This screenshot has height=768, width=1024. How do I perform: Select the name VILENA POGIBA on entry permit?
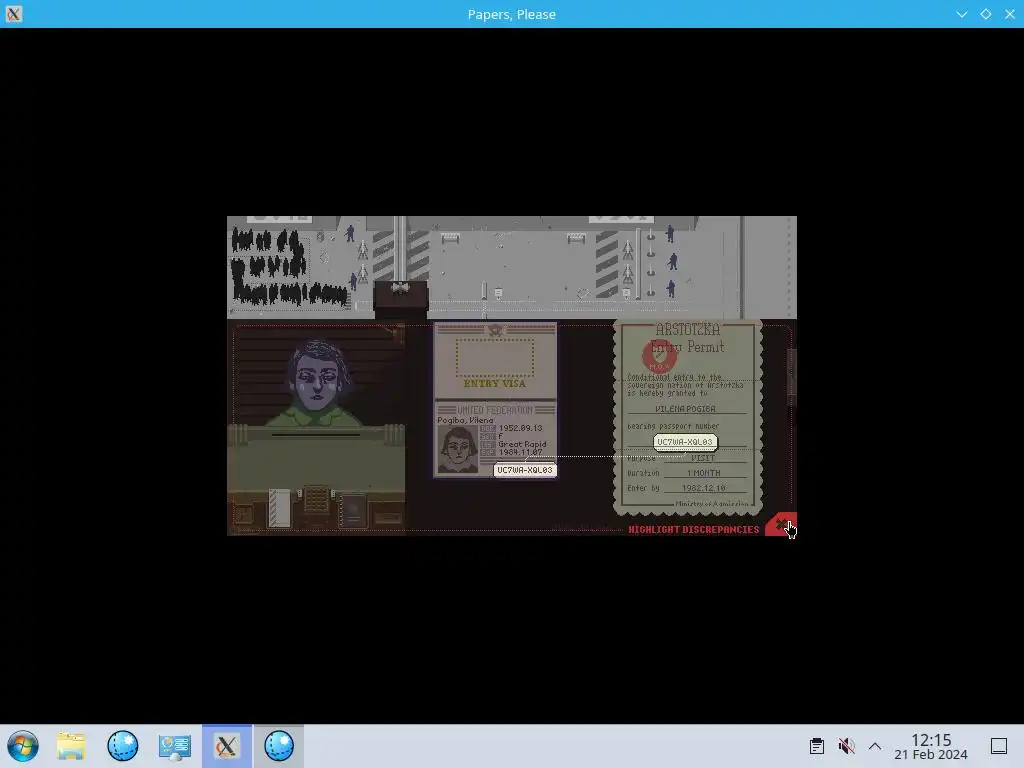coord(685,409)
